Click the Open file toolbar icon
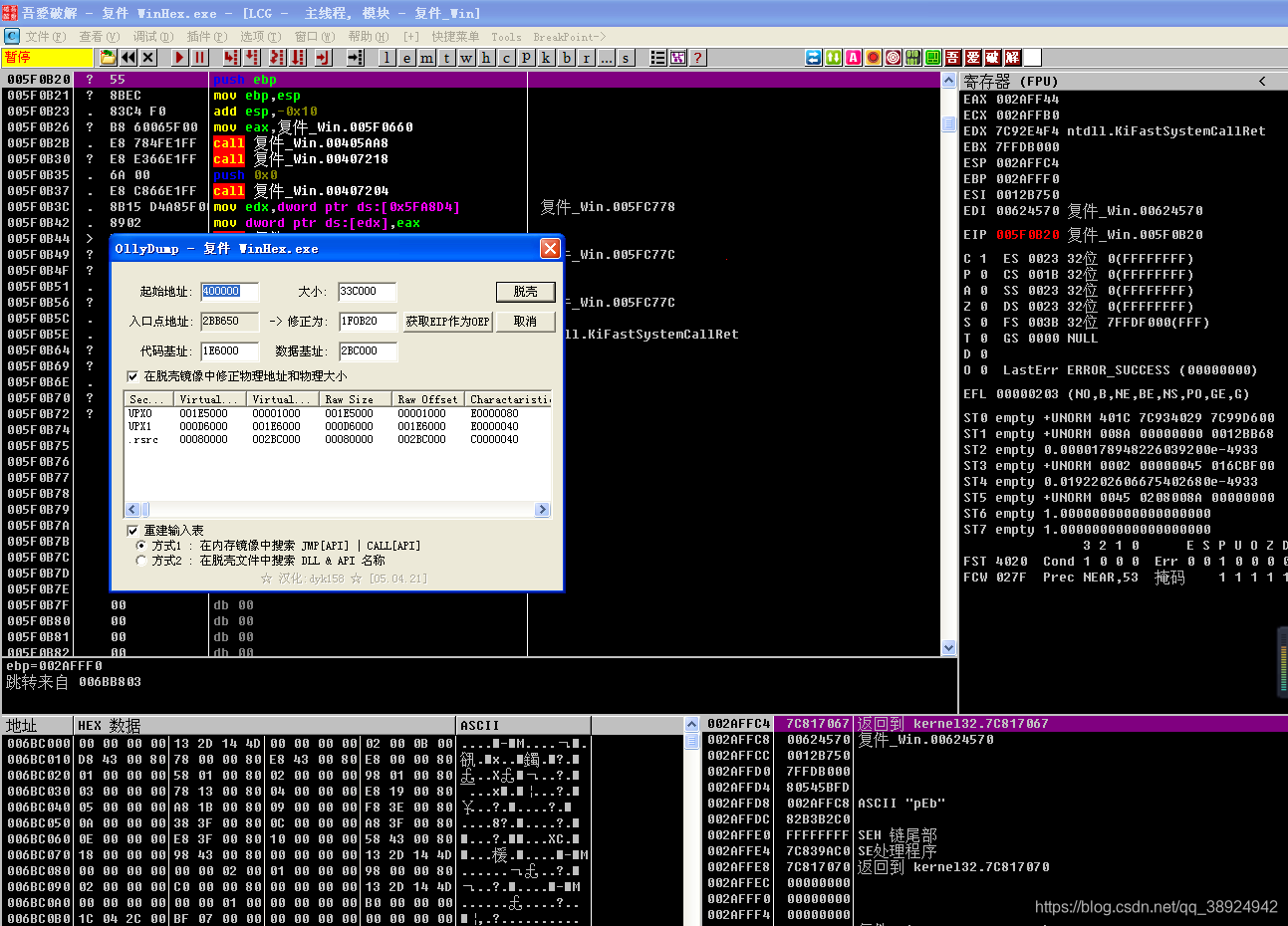This screenshot has height=926, width=1288. 109,58
